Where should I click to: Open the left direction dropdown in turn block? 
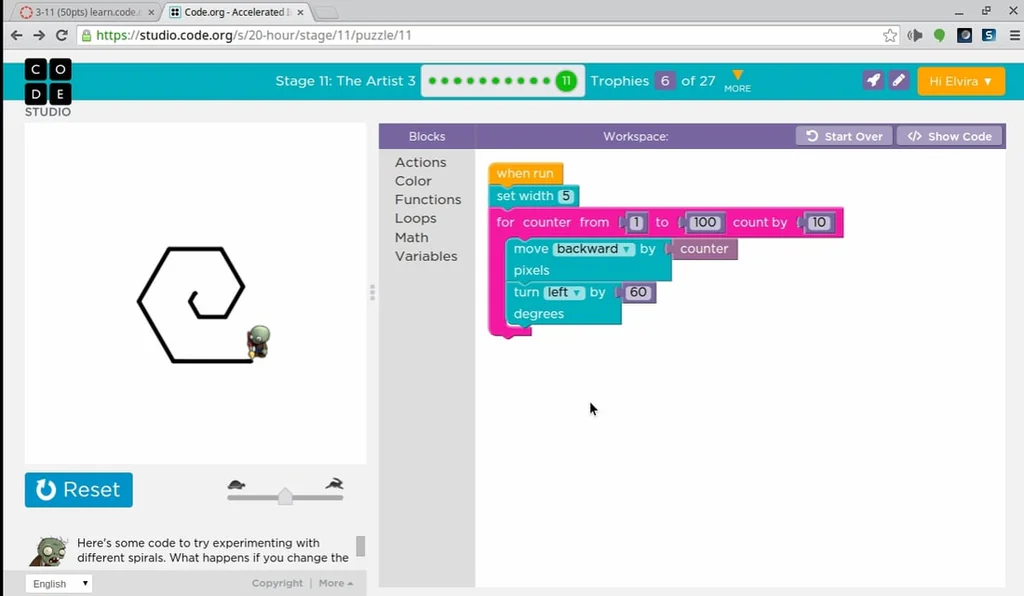click(x=564, y=292)
